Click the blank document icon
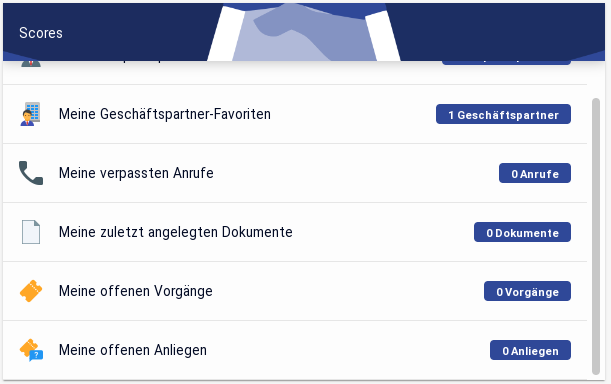 tap(31, 232)
